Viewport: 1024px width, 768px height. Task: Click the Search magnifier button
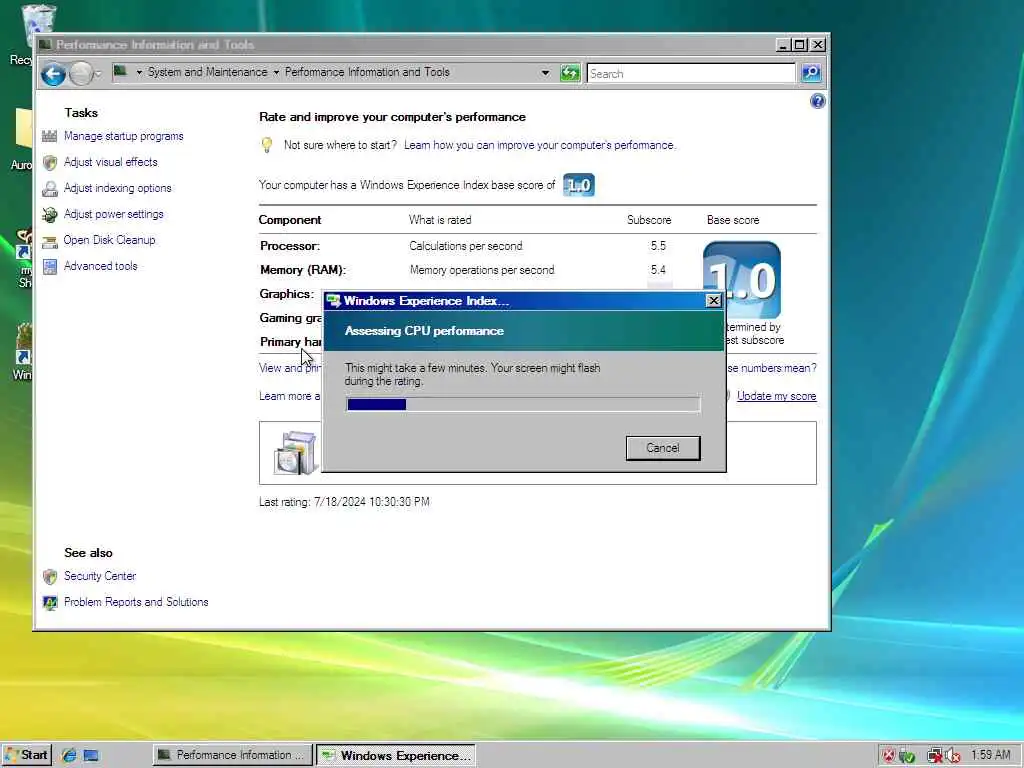pos(811,73)
